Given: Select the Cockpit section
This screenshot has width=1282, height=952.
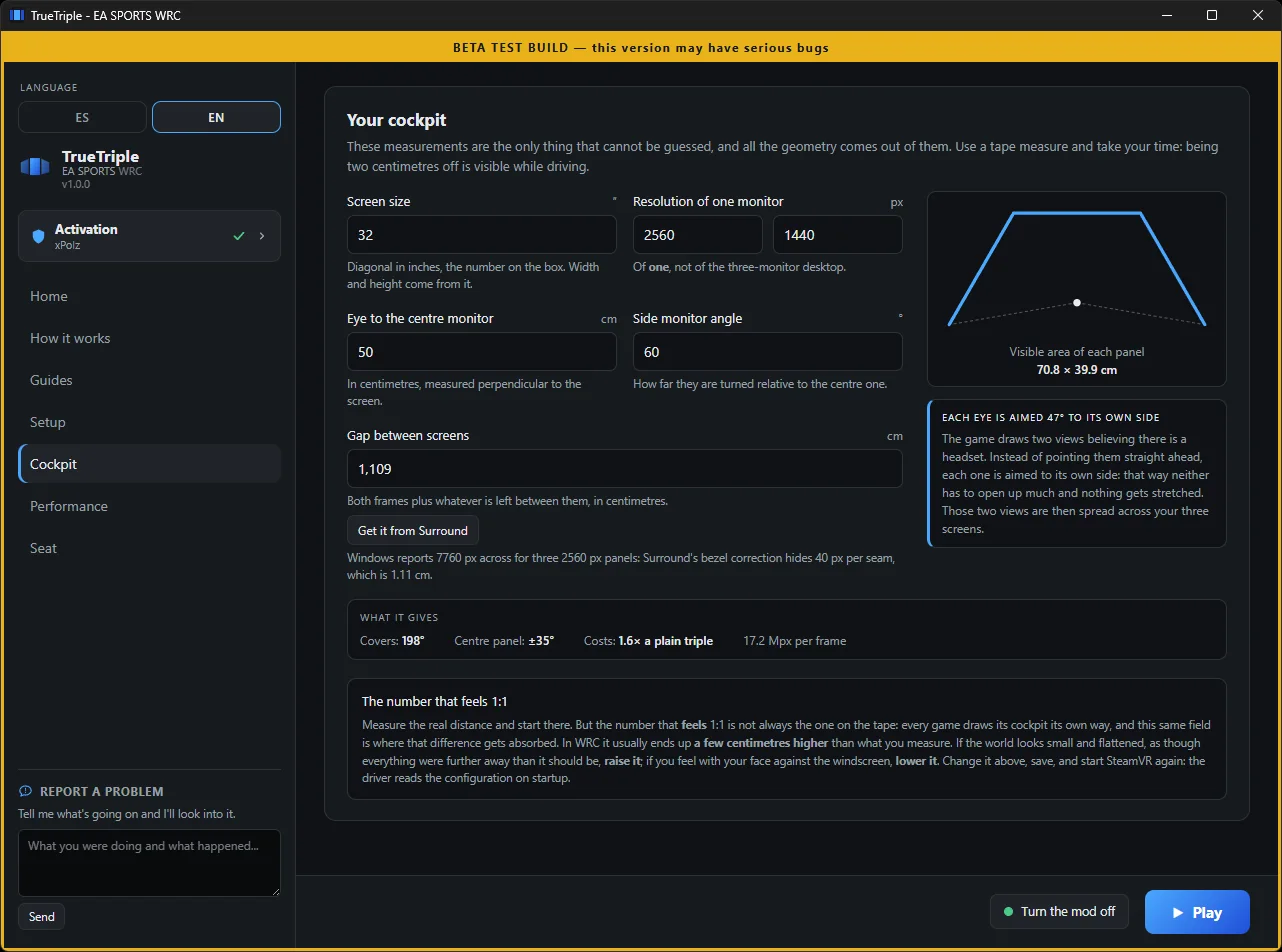Looking at the screenshot, I should coord(150,464).
